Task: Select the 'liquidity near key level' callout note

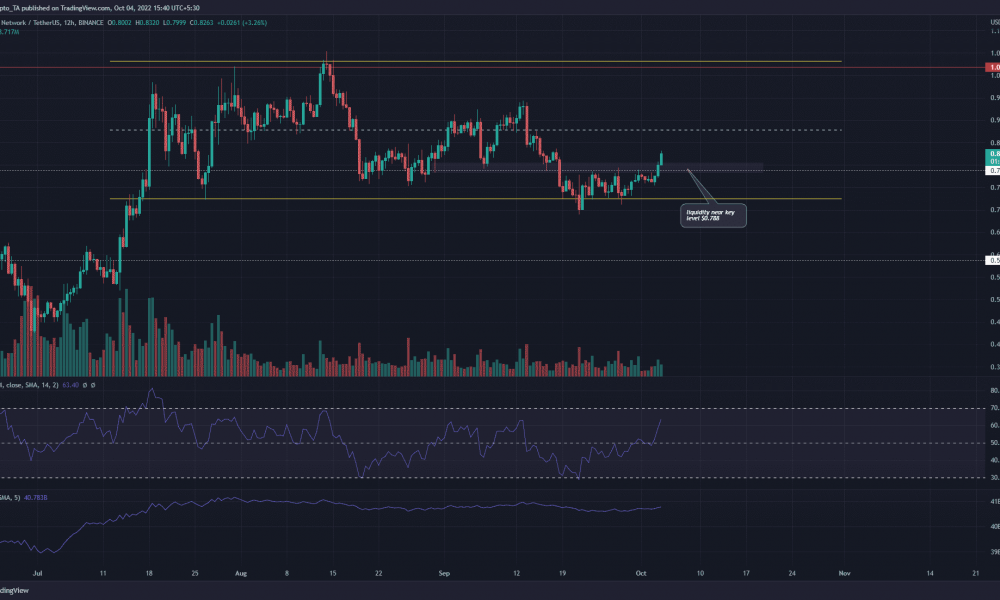Action: [x=713, y=216]
